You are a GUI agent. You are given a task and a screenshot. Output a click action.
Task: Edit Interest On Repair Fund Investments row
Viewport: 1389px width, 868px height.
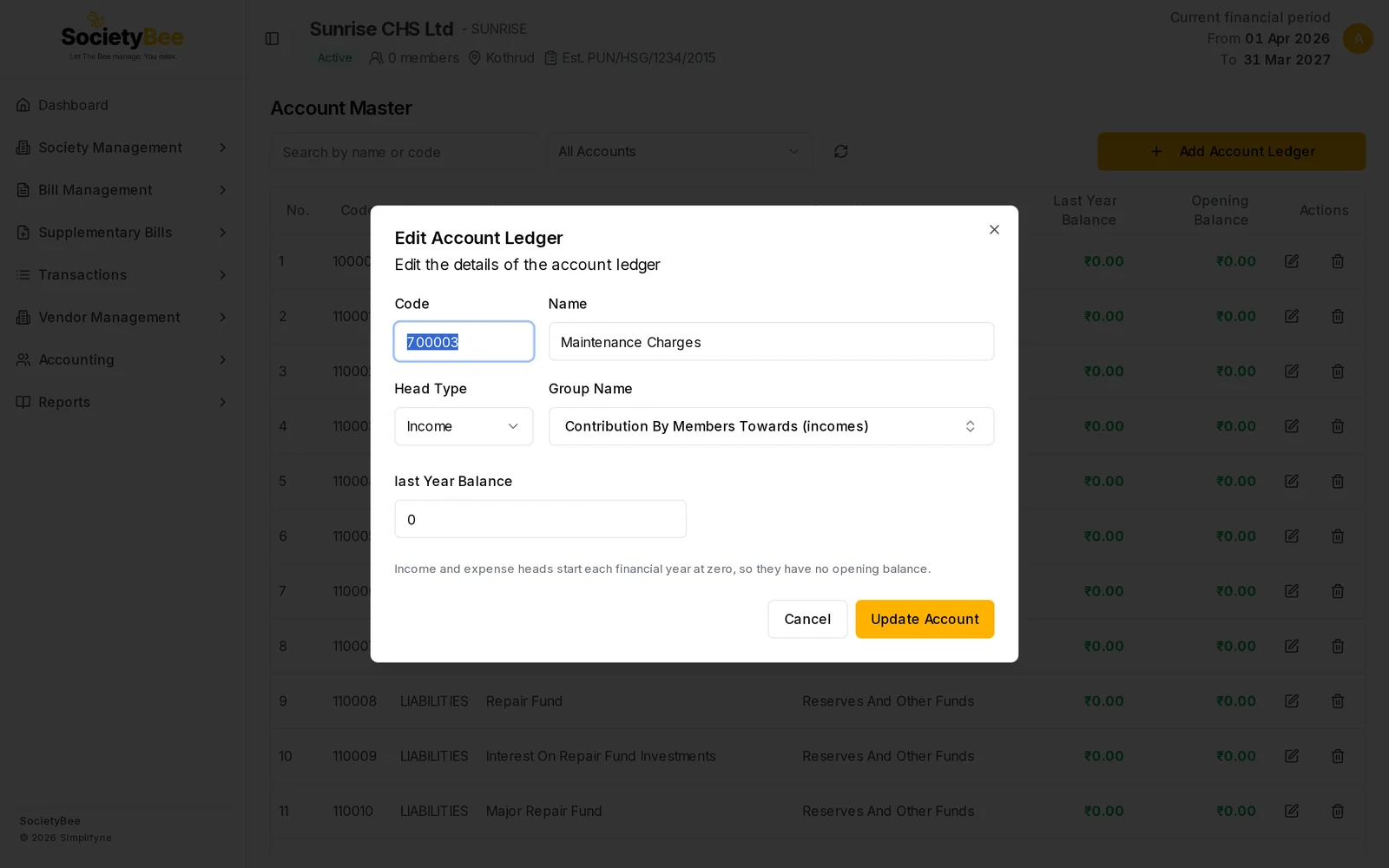[1292, 756]
